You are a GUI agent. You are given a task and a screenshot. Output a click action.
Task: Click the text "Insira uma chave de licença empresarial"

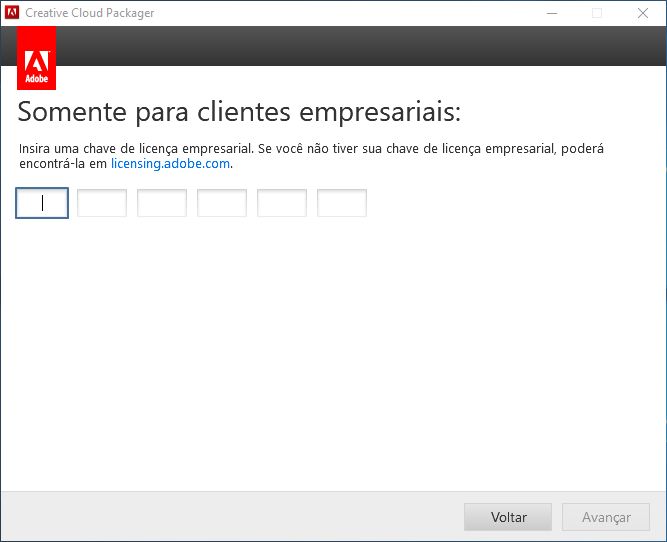136,149
